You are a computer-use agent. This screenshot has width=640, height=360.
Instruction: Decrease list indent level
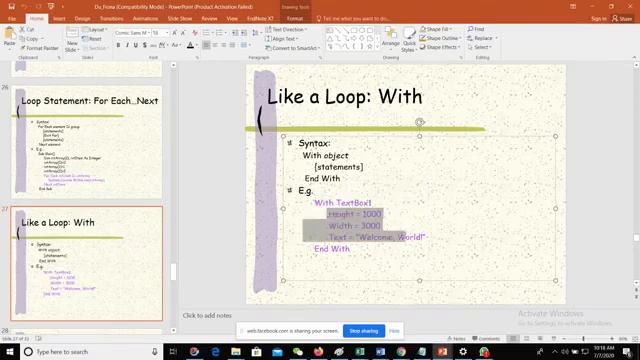pyautogui.click(x=235, y=33)
